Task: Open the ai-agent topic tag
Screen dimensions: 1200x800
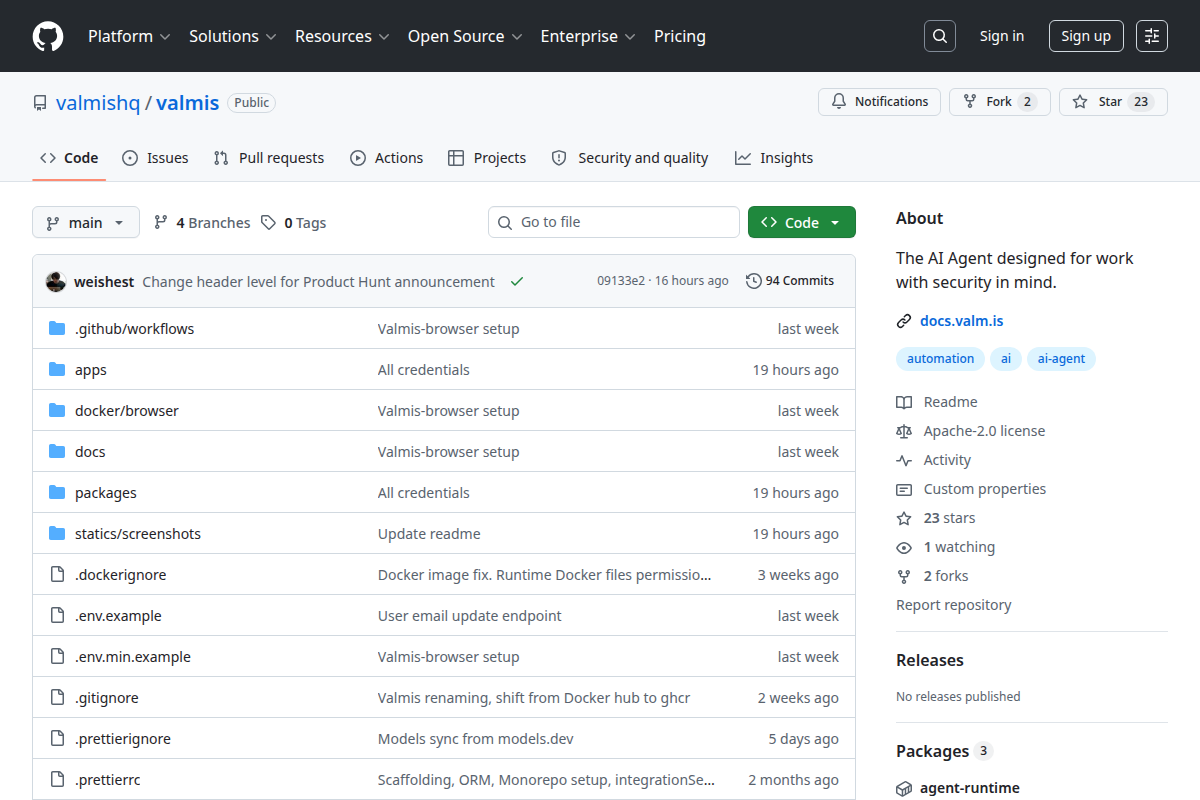Action: [x=1062, y=359]
